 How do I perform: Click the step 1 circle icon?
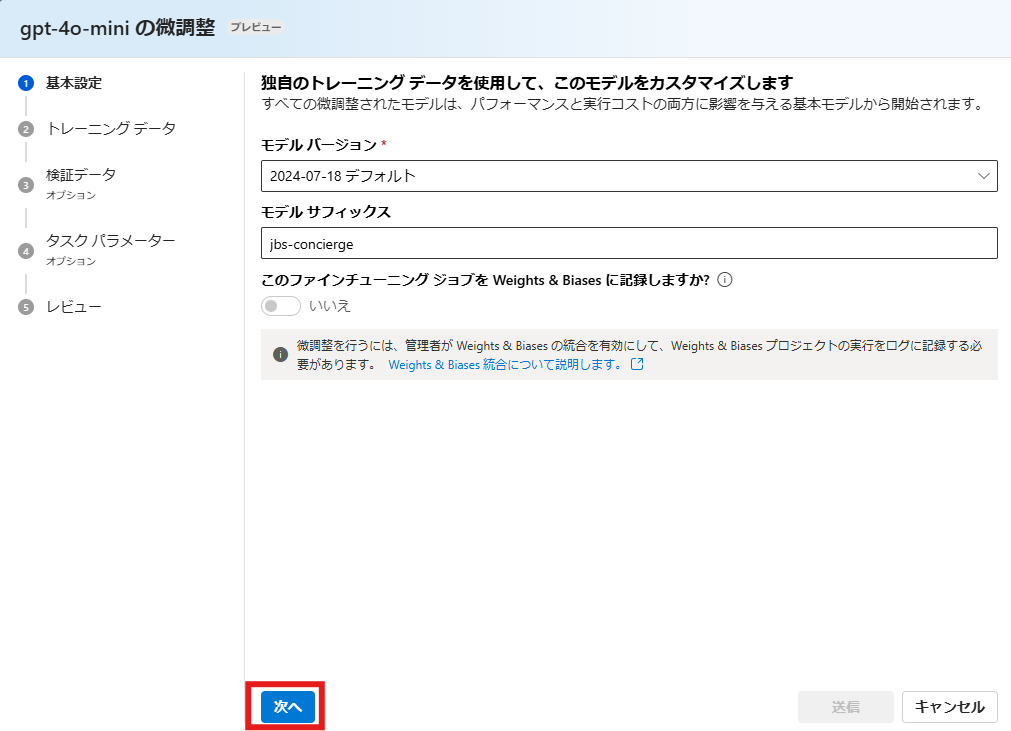26,83
